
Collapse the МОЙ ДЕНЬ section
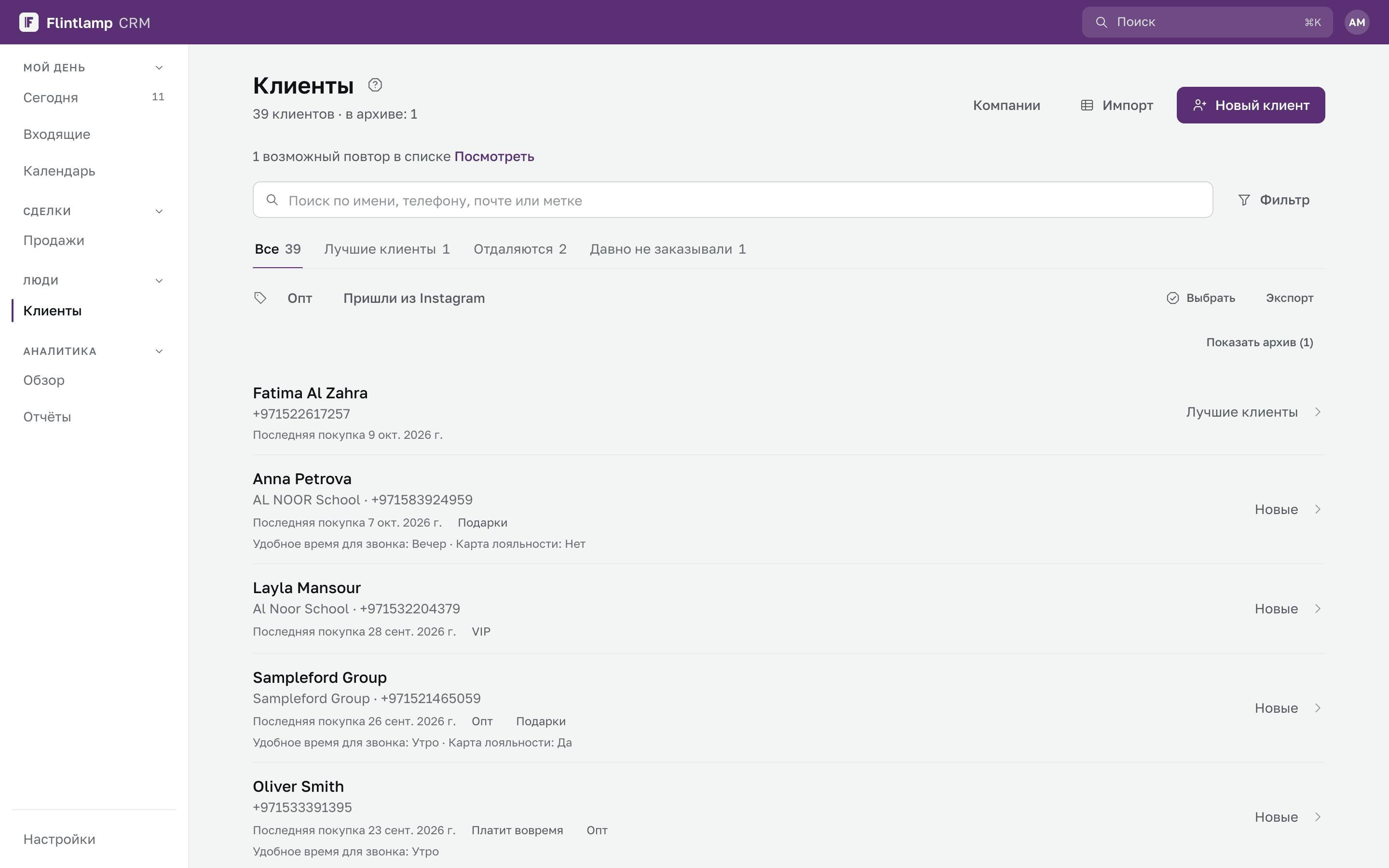click(x=159, y=68)
